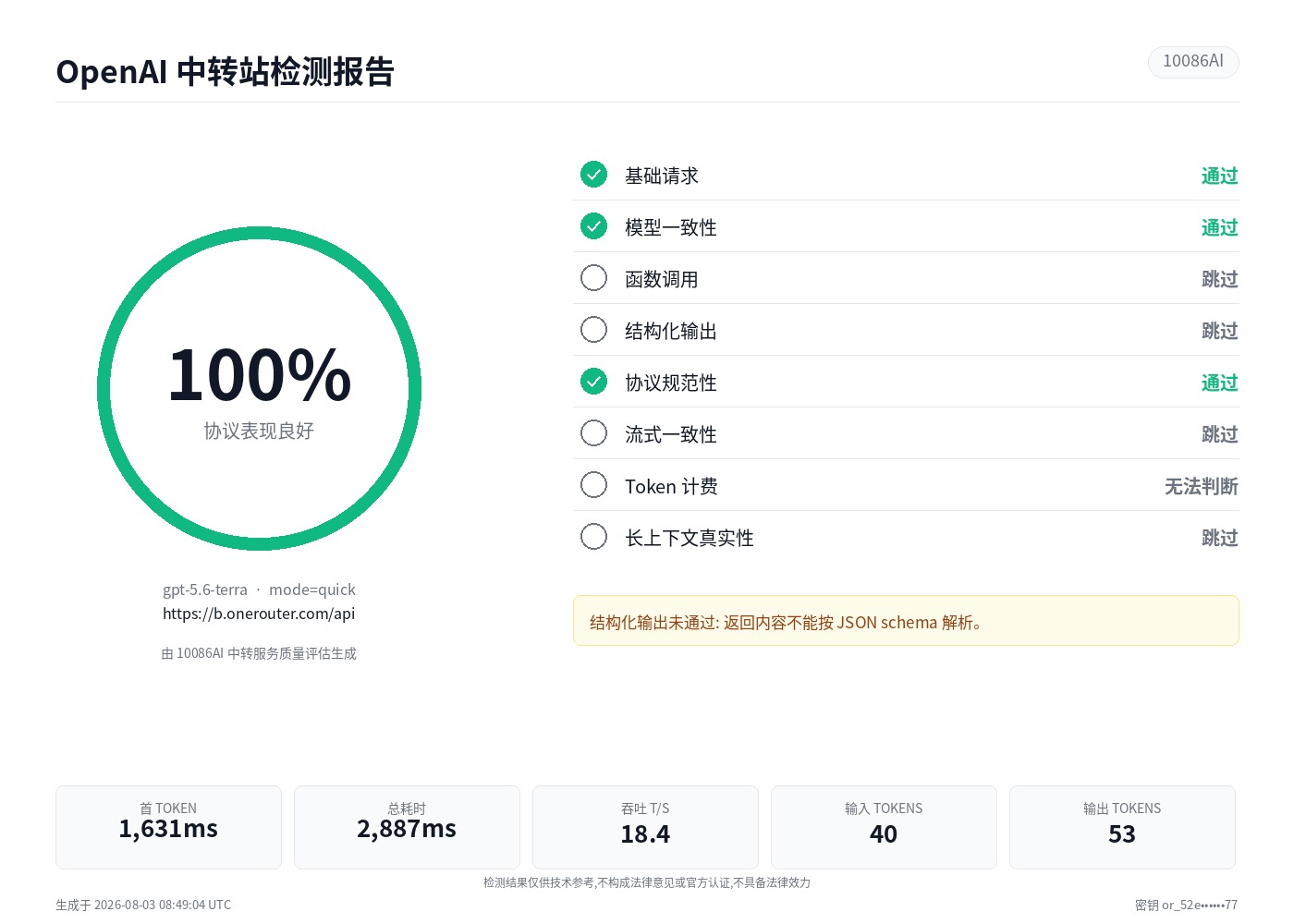Click the green check icon beside 基础请求
Viewport: 1294px width, 924px height.
pyautogui.click(x=593, y=175)
